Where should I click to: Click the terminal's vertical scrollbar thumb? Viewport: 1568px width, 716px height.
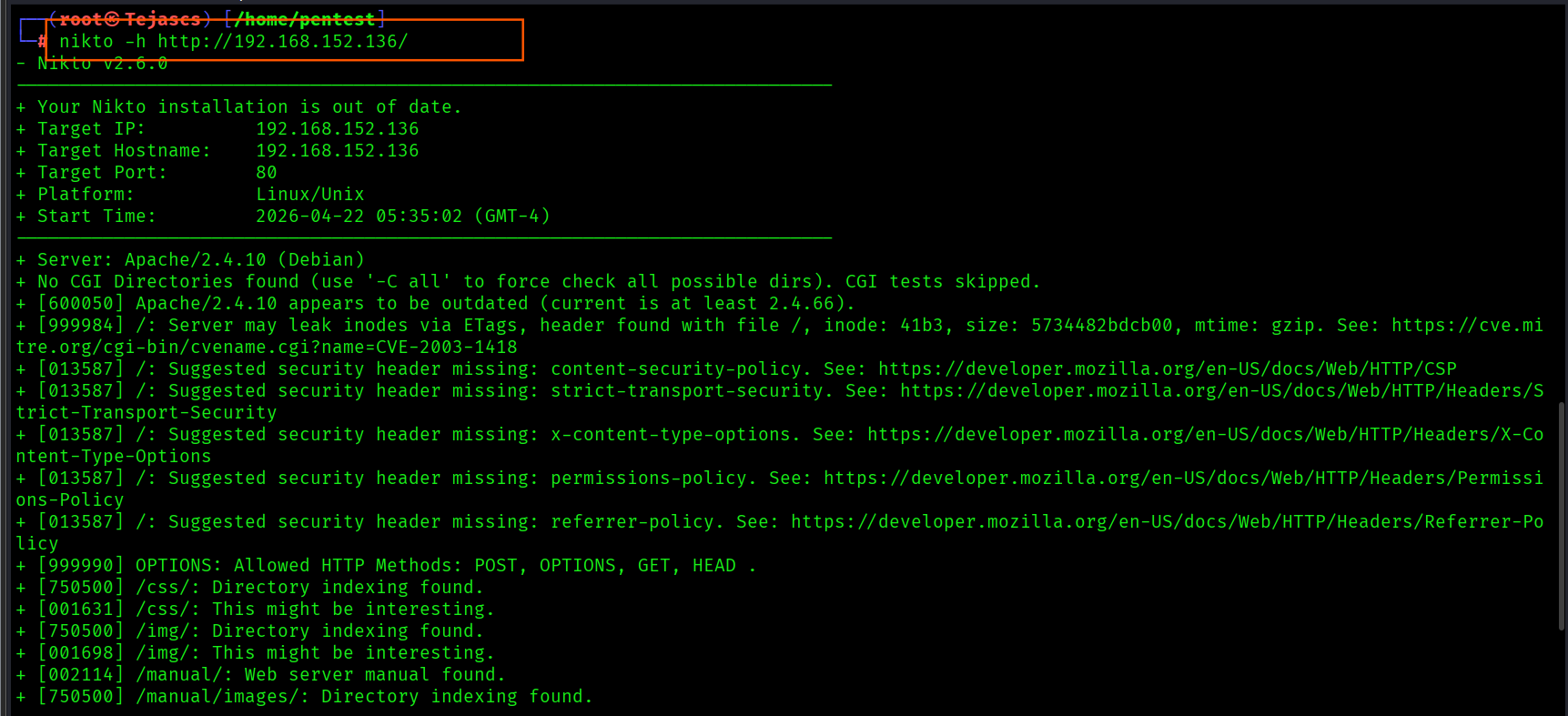pyautogui.click(x=1562, y=514)
